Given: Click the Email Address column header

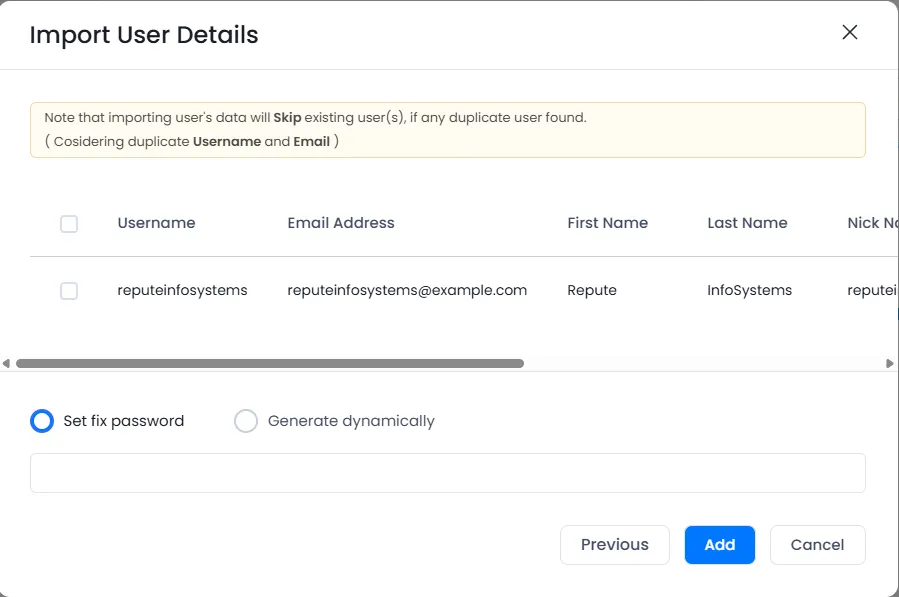Looking at the screenshot, I should click(340, 223).
